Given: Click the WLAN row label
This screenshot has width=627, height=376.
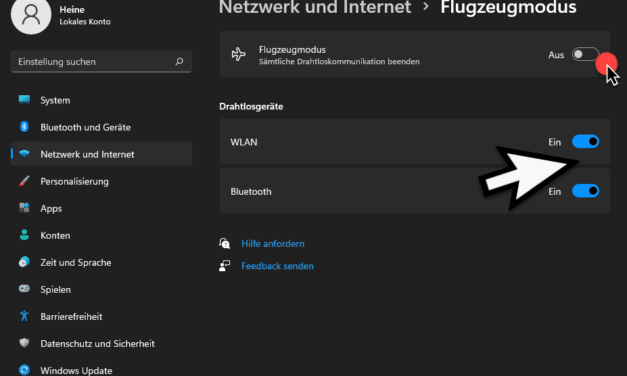Looking at the screenshot, I should click(244, 142).
